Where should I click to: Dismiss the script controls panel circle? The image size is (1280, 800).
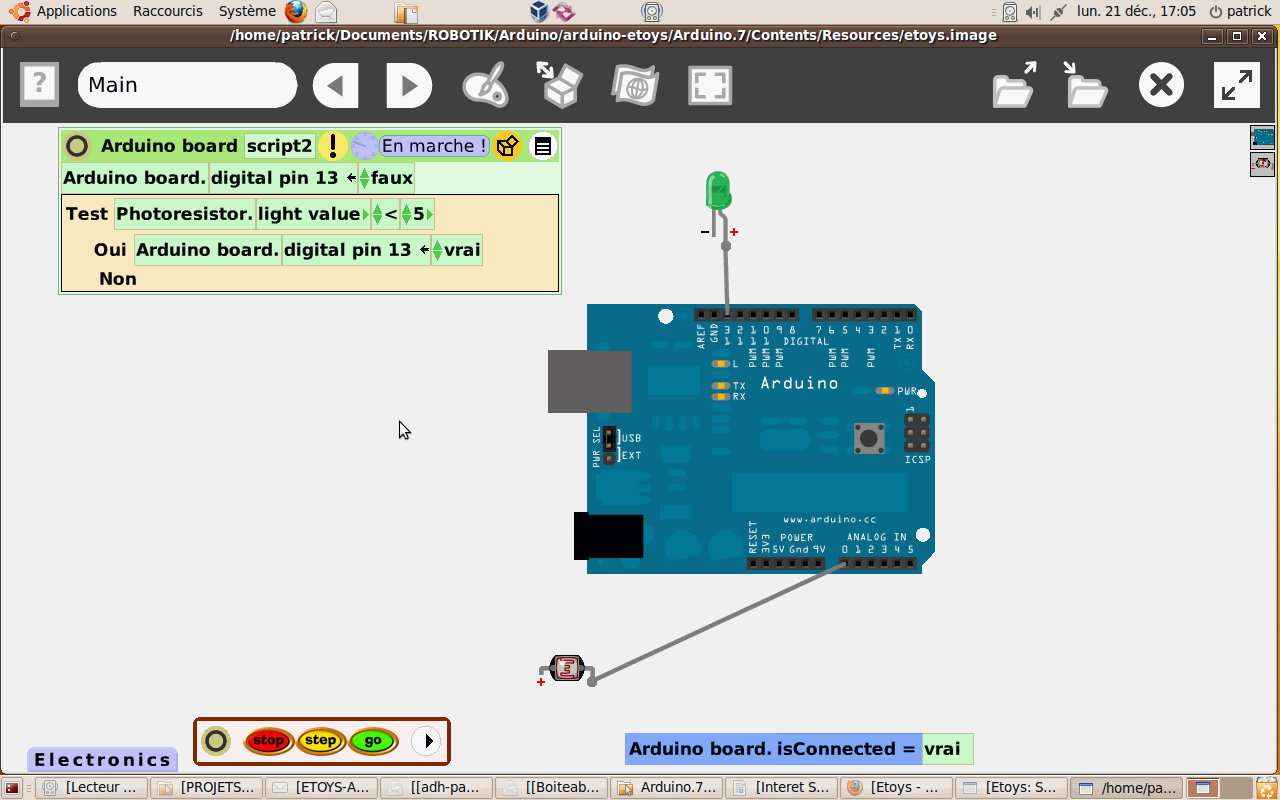(216, 741)
